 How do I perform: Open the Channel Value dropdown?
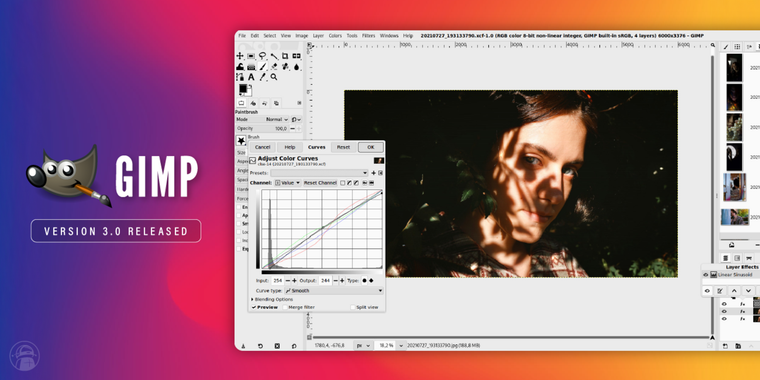(288, 183)
